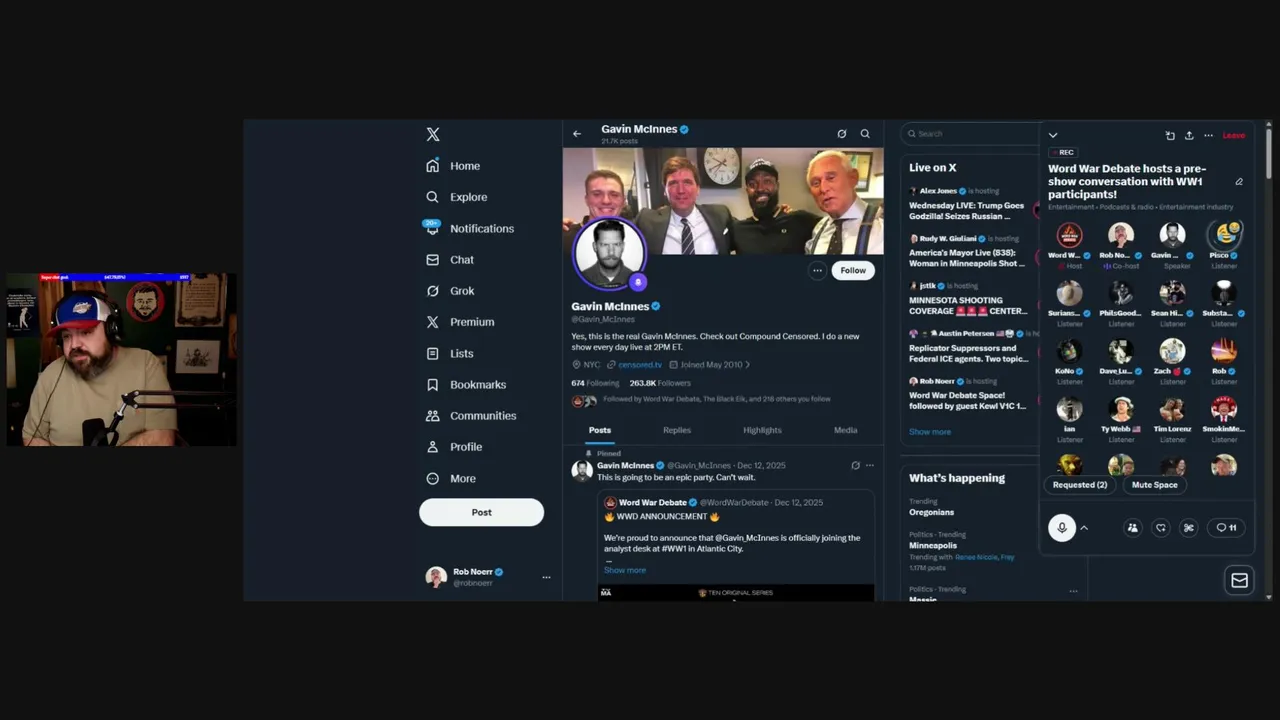The height and width of the screenshot is (720, 1280).
Task: Edit the Space title pencil icon
Action: [1239, 181]
